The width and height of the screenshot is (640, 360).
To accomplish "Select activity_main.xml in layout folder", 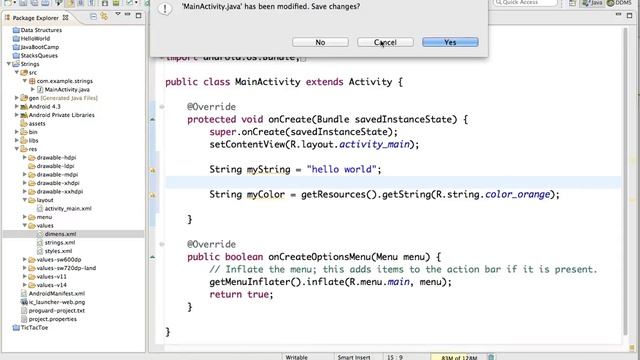I will coord(68,209).
